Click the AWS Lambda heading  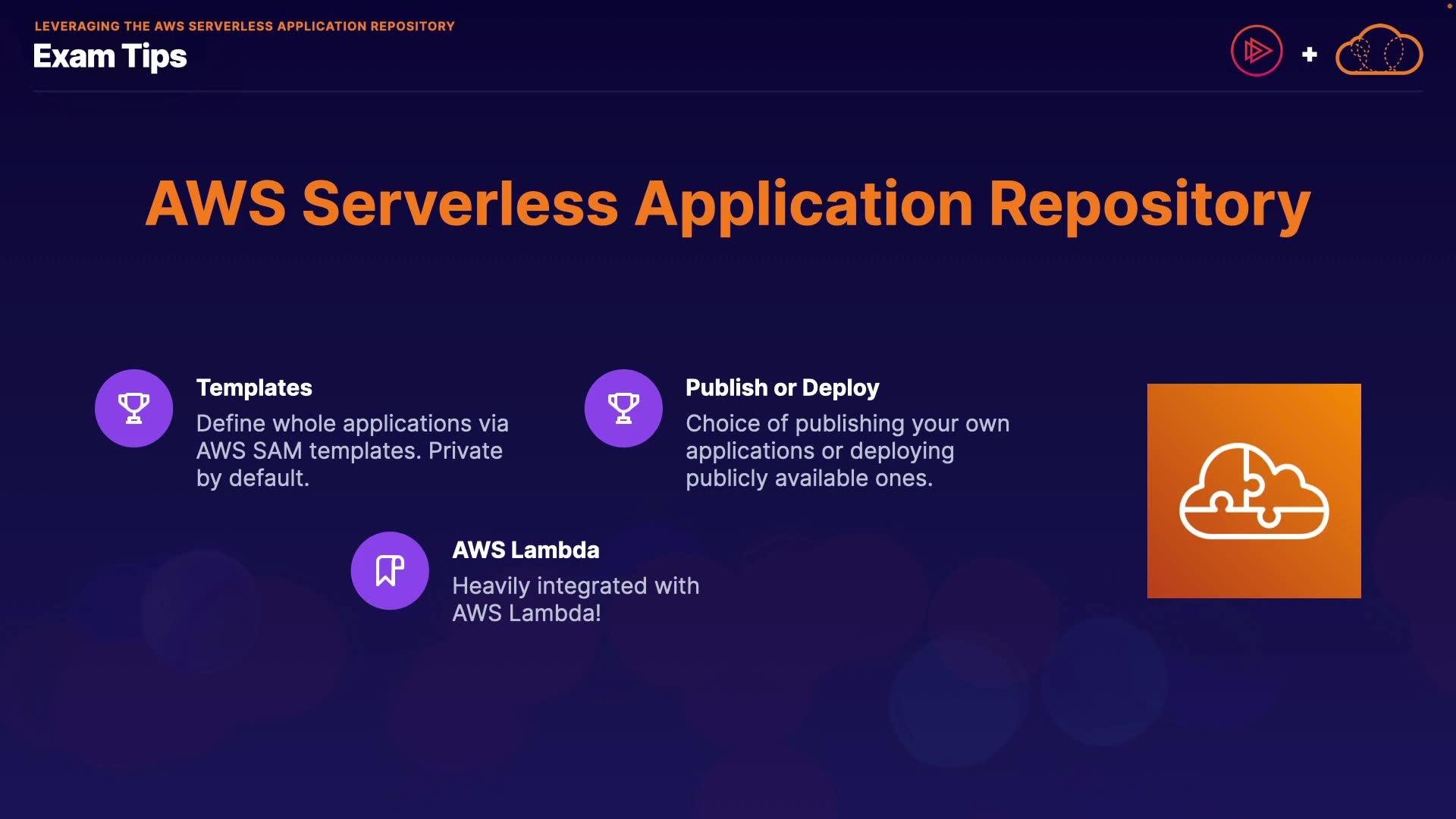coord(526,550)
